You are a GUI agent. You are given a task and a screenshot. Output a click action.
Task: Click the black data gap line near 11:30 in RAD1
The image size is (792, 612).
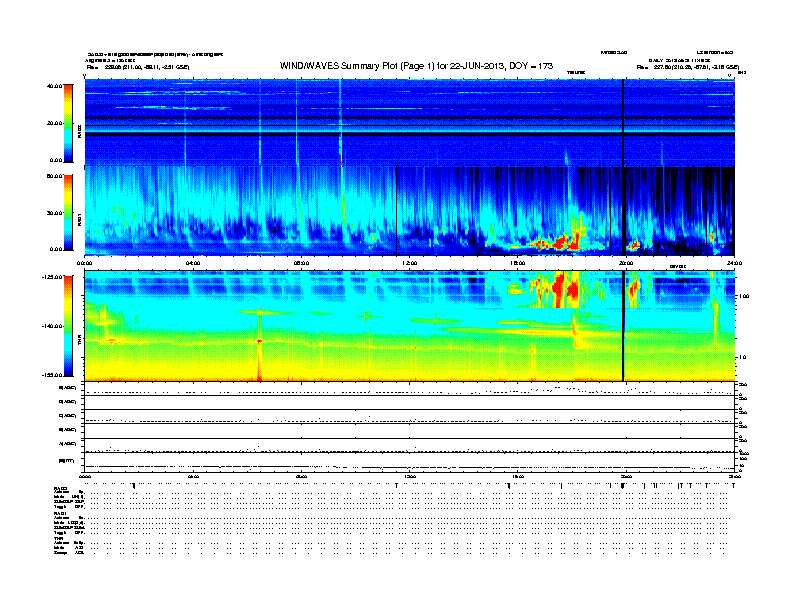(397, 211)
